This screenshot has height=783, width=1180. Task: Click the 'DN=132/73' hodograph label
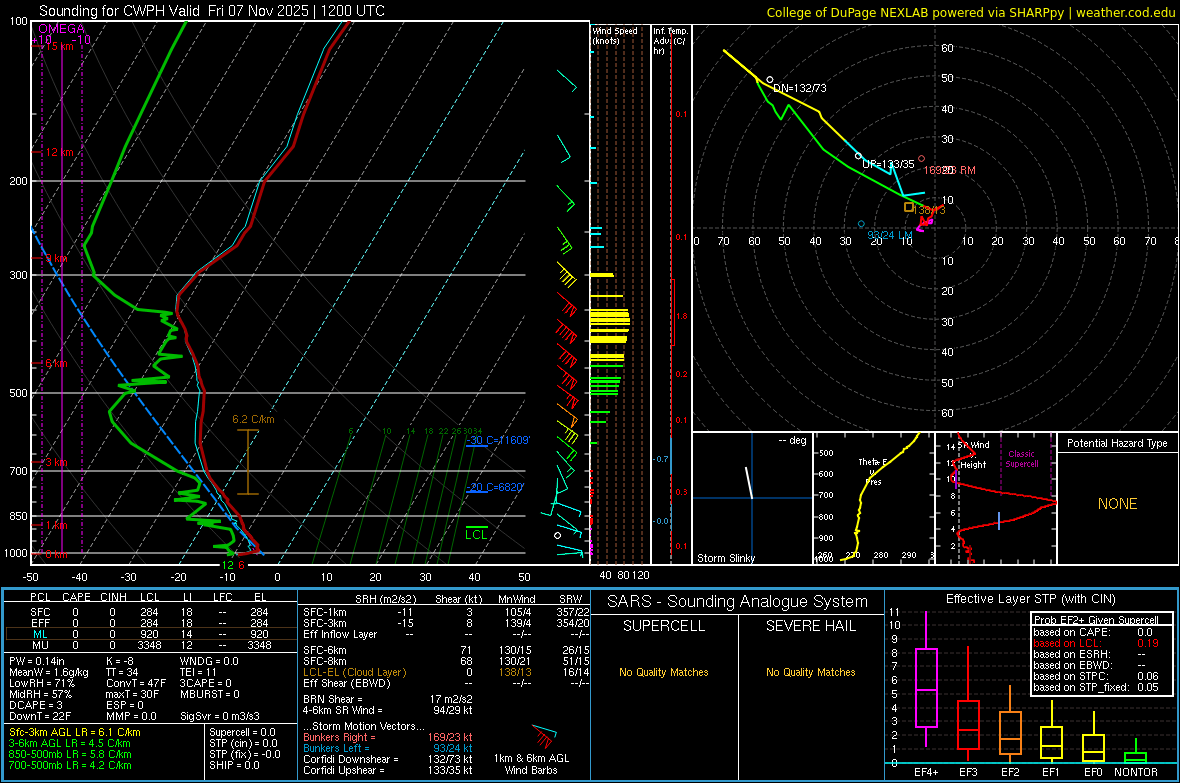pos(800,88)
